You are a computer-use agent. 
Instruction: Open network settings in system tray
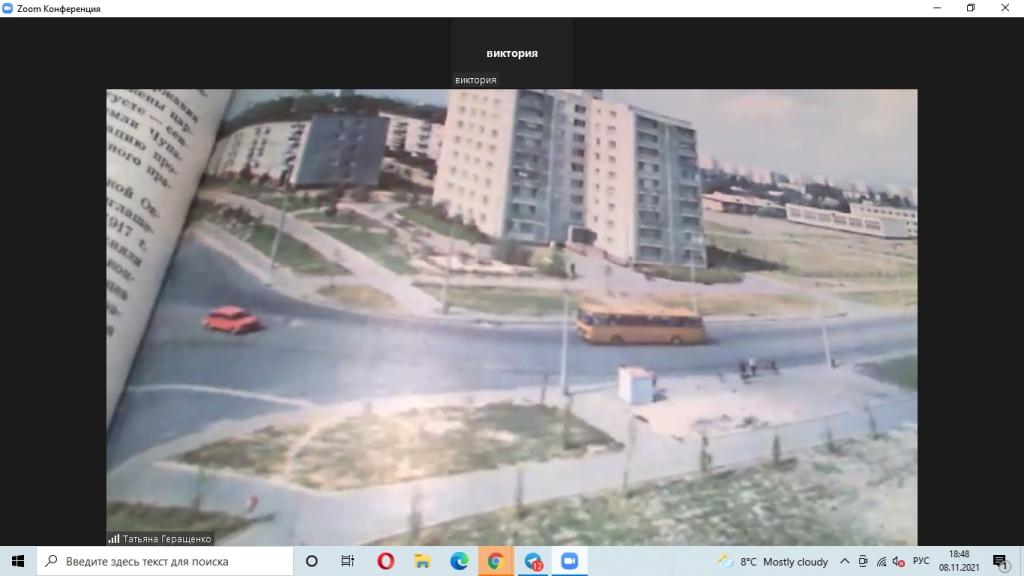pyautogui.click(x=880, y=561)
